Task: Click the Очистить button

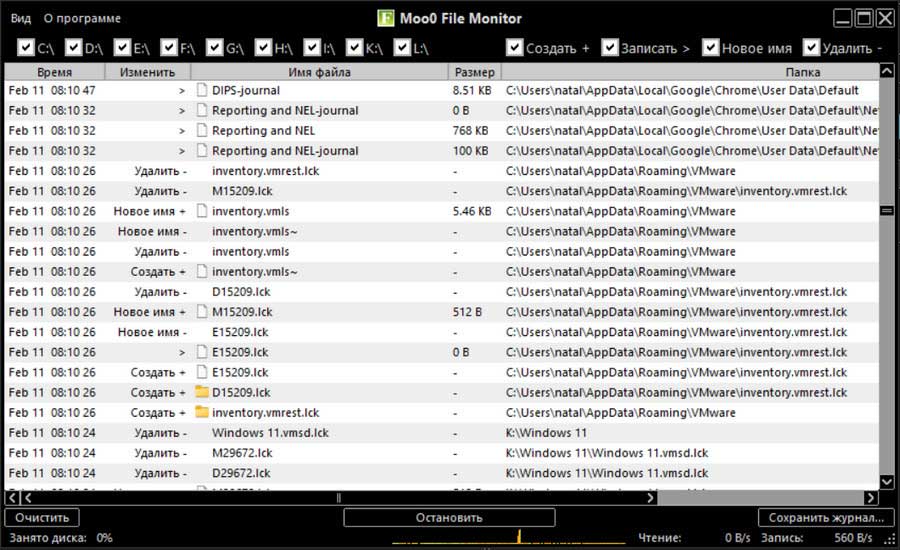Action: pos(42,517)
